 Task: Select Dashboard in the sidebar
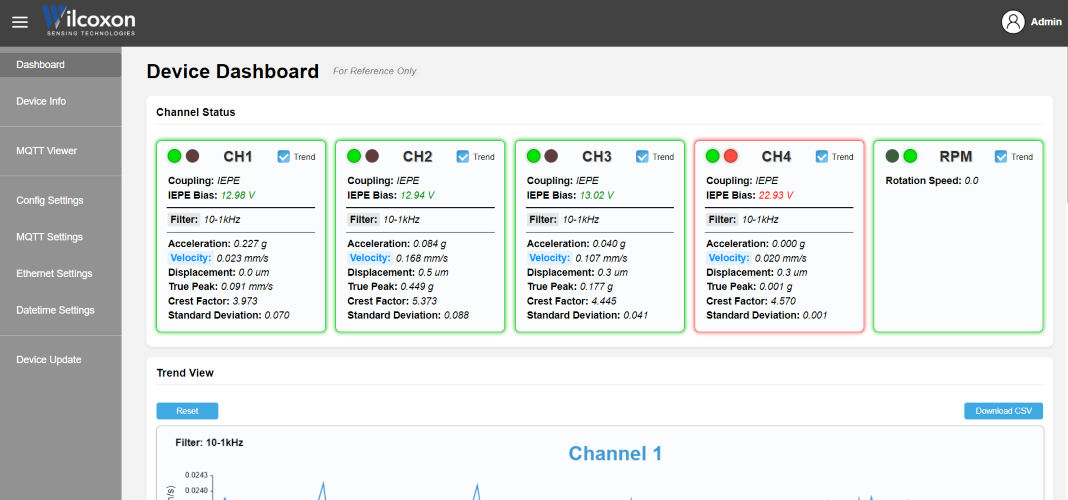coord(61,65)
